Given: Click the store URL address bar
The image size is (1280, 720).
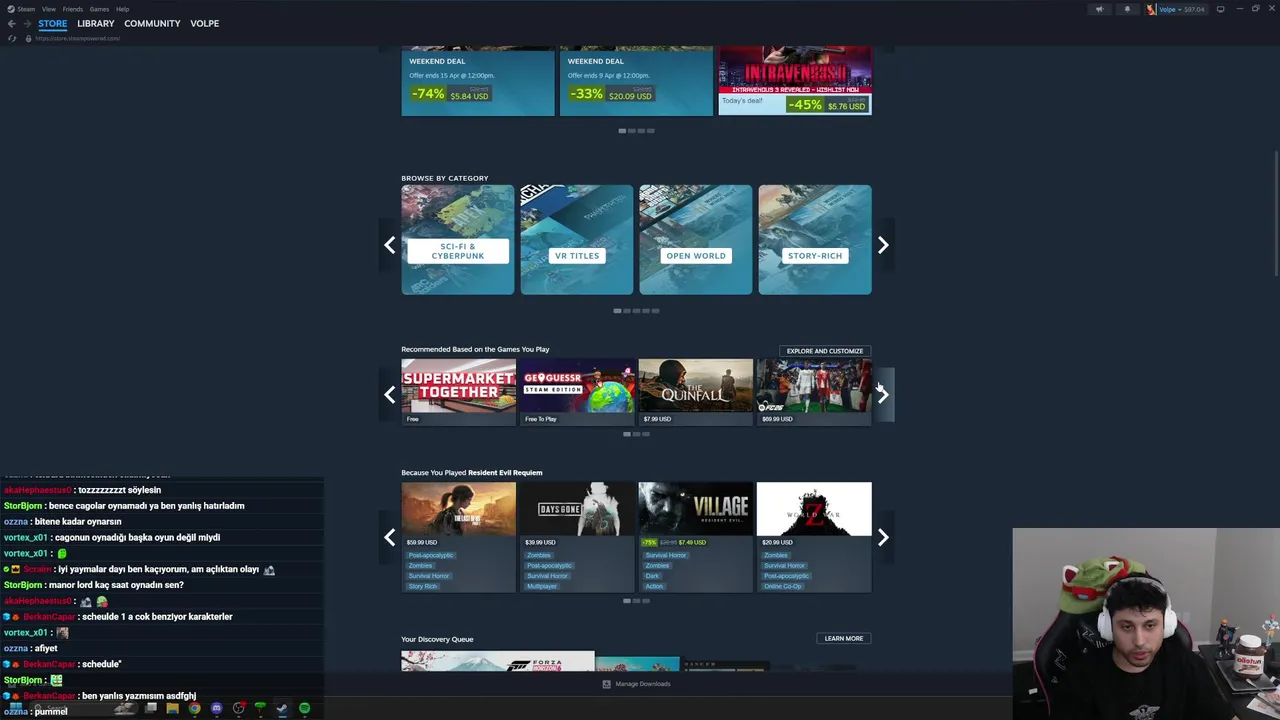Looking at the screenshot, I should pos(78,38).
